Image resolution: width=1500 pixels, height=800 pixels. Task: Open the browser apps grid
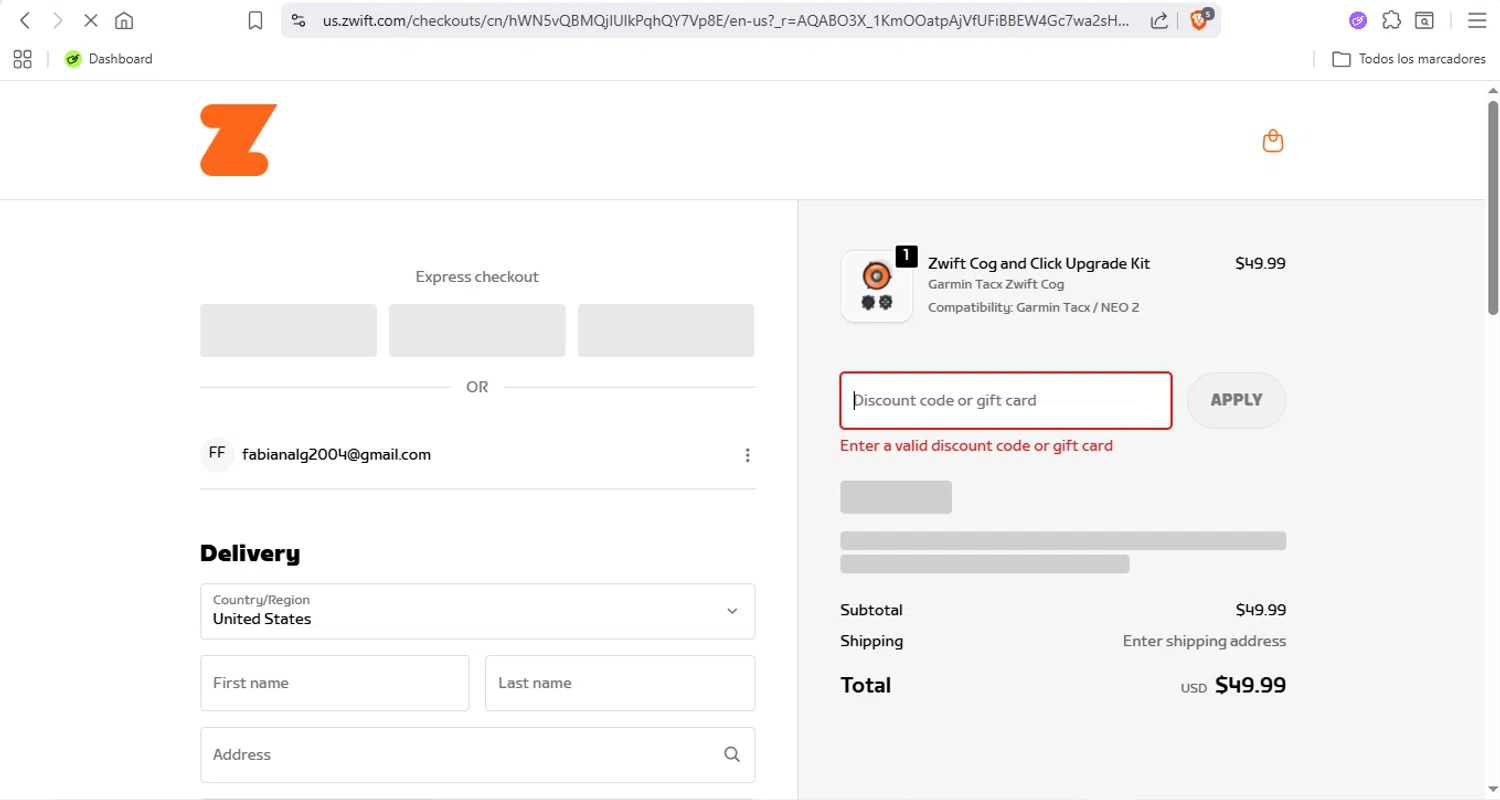pyautogui.click(x=22, y=59)
